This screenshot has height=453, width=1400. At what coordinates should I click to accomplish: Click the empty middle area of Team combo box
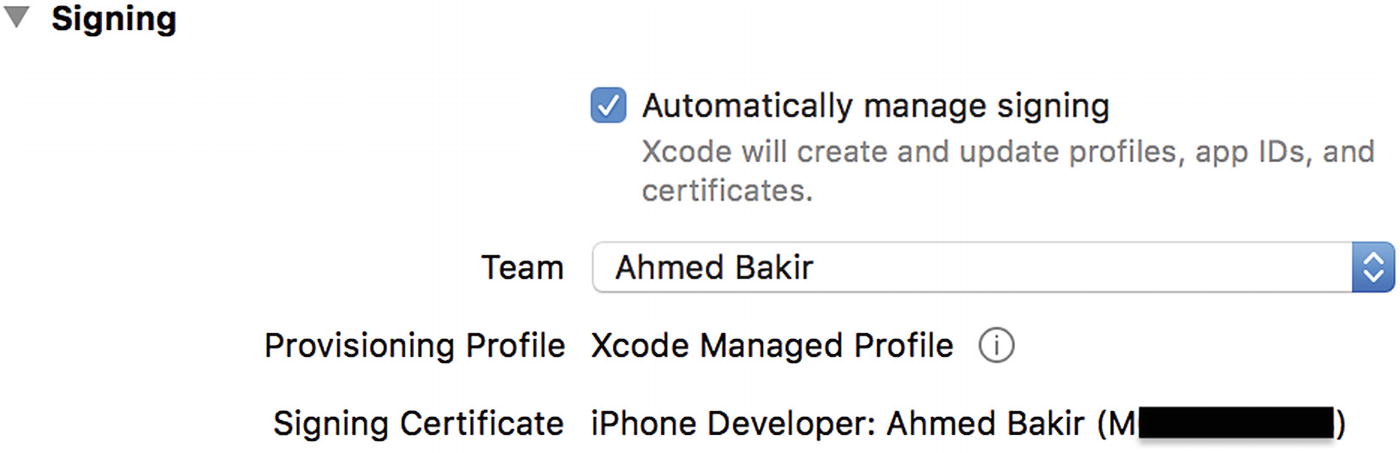click(x=1080, y=267)
